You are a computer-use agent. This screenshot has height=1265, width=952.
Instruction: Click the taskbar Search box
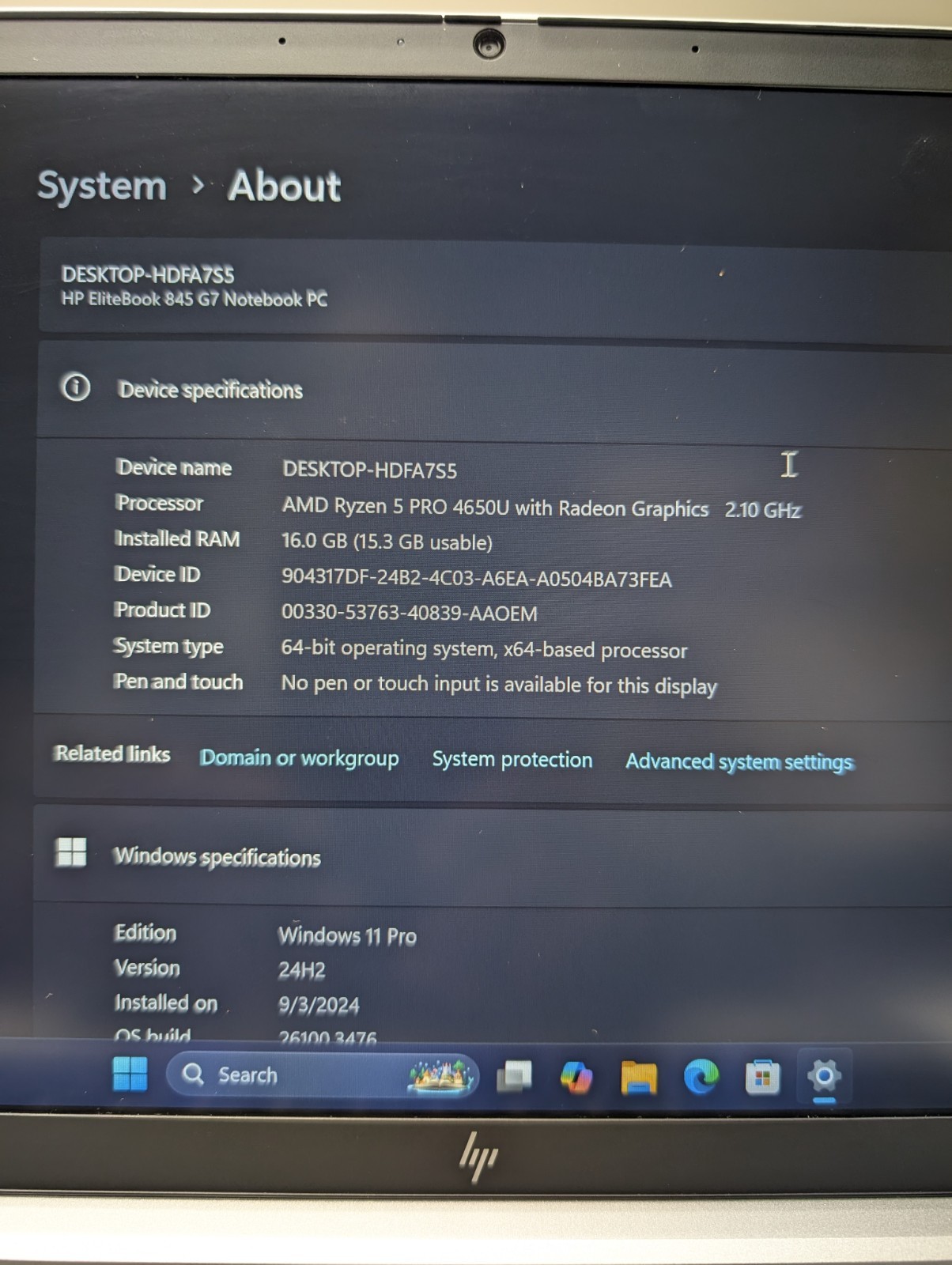coord(323,1075)
